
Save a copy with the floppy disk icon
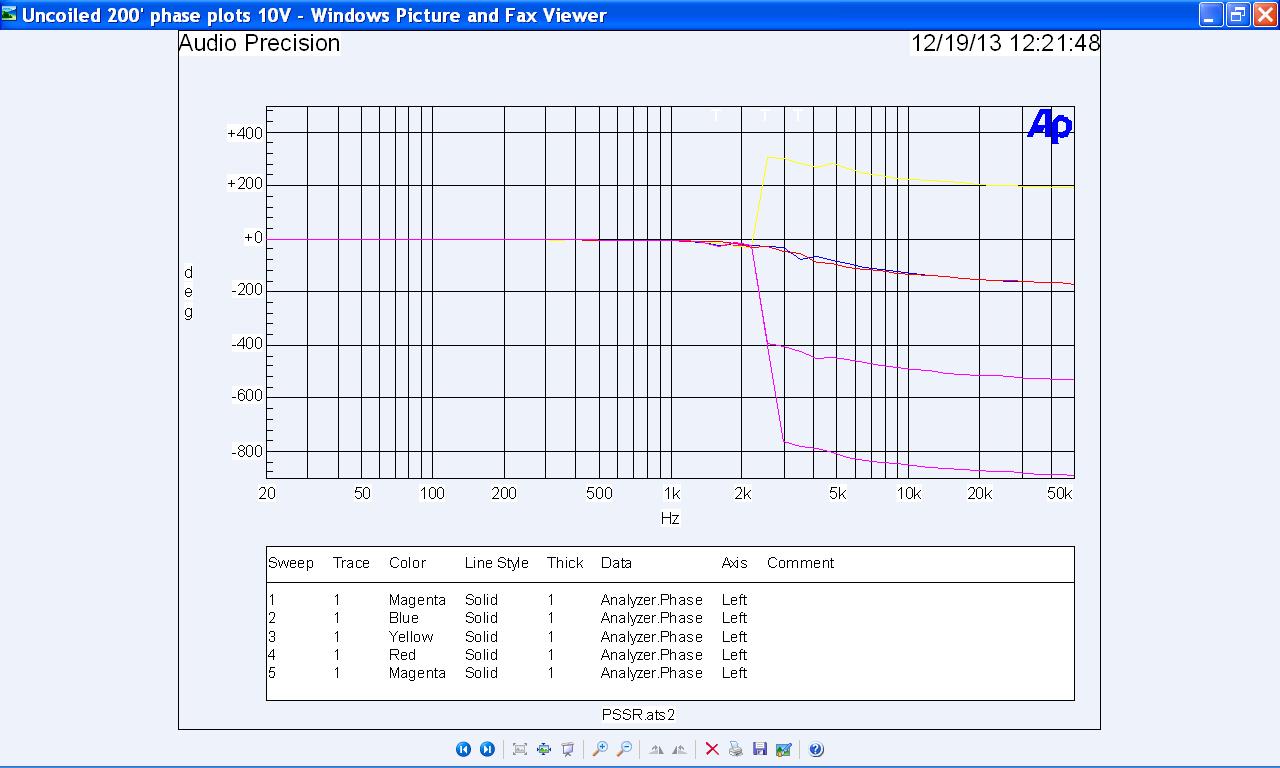coord(760,749)
